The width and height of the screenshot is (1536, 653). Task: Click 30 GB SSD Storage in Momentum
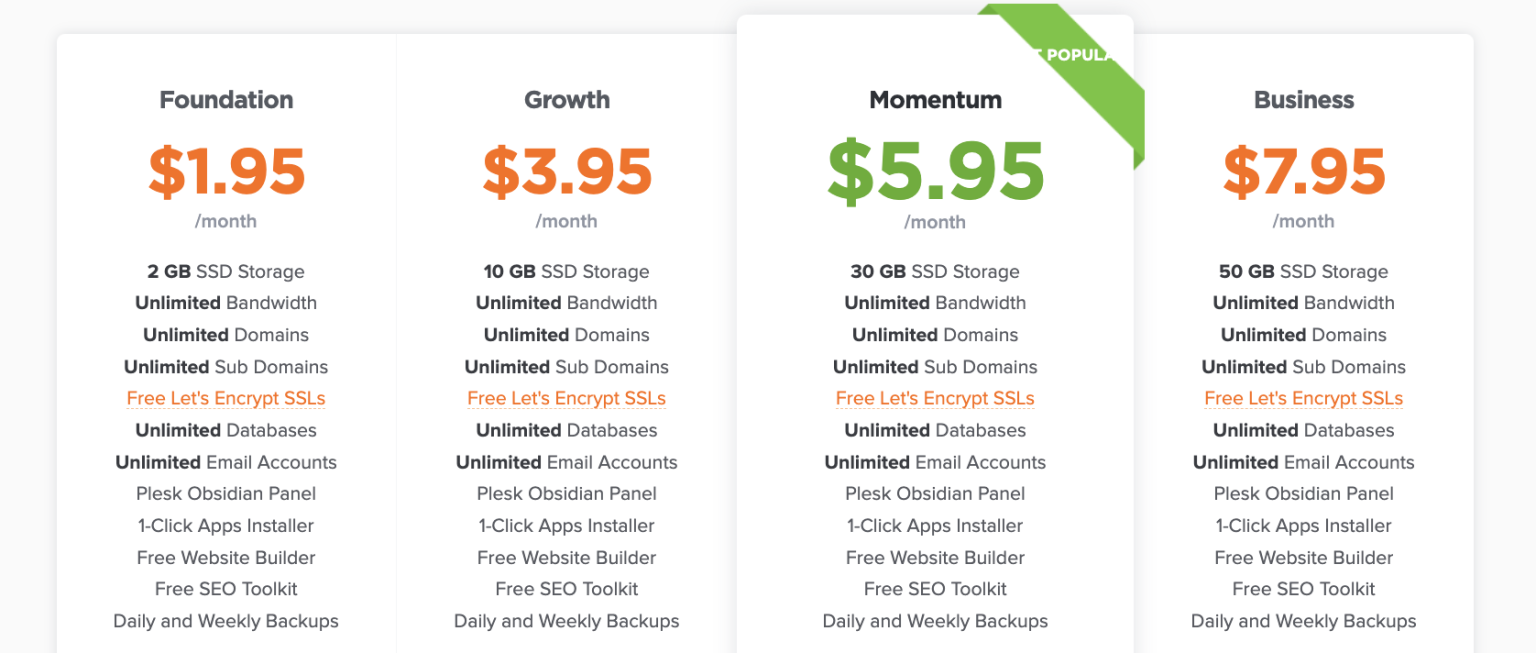935,271
